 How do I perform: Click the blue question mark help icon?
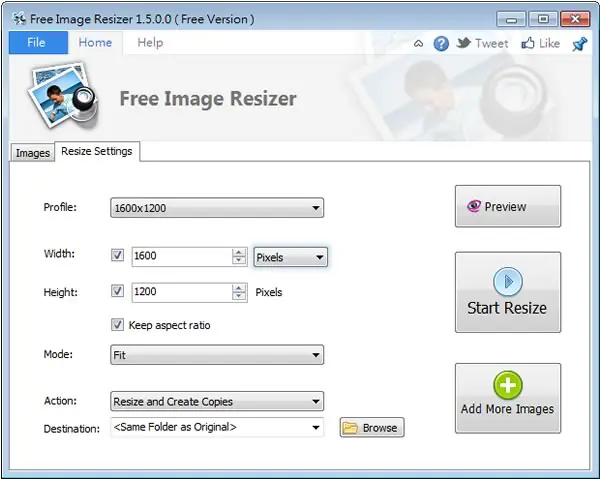click(x=441, y=44)
